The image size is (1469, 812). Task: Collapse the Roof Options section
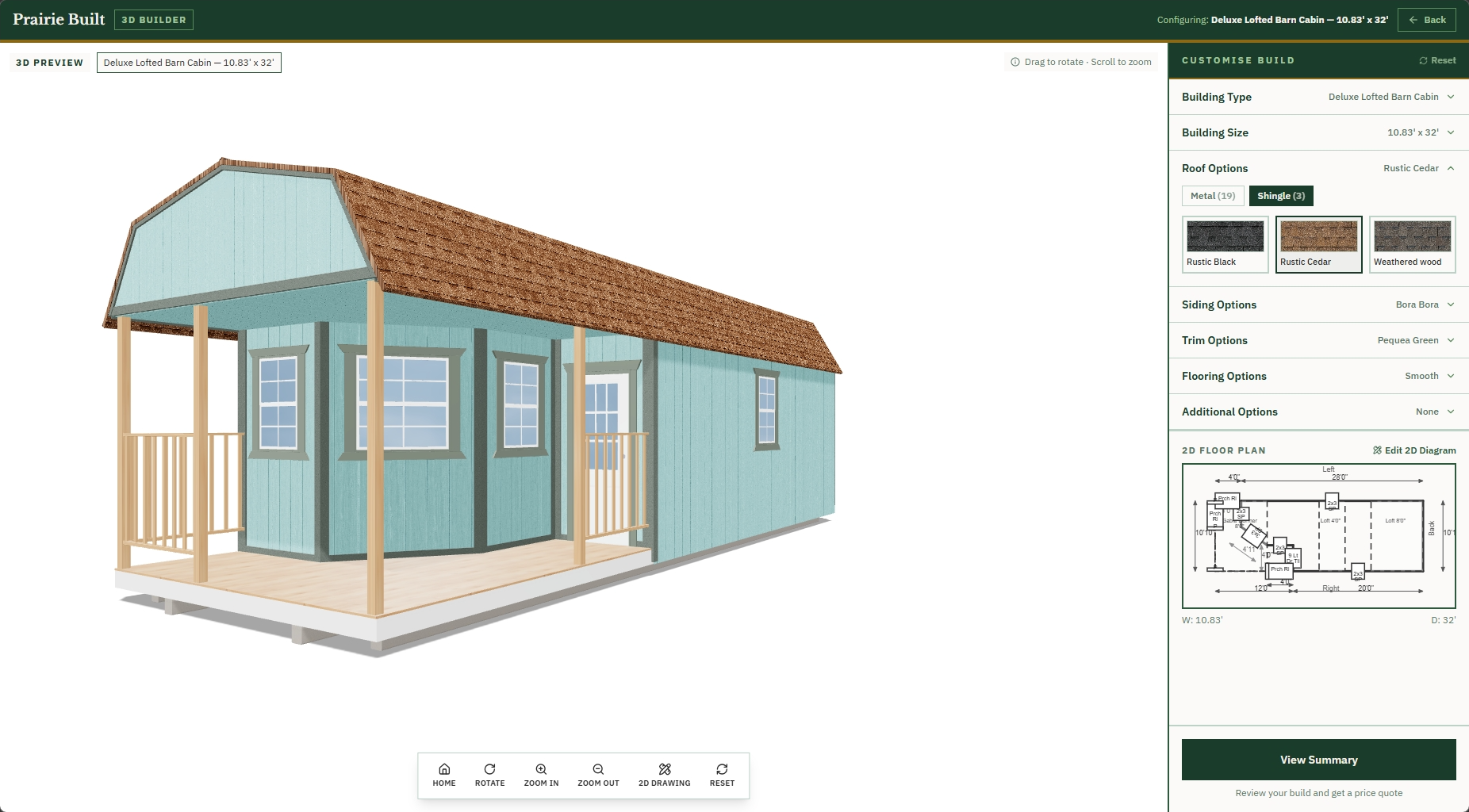[x=1318, y=168]
